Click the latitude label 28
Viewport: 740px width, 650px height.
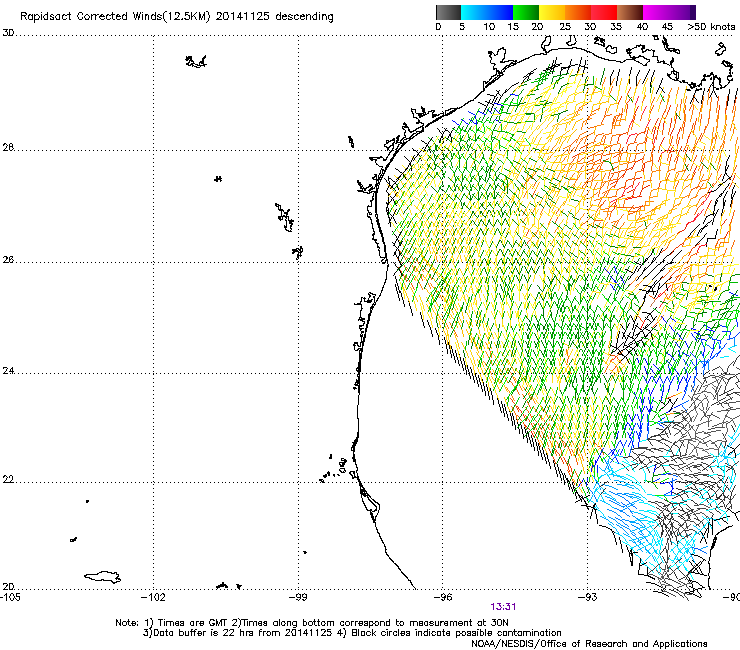[8, 147]
